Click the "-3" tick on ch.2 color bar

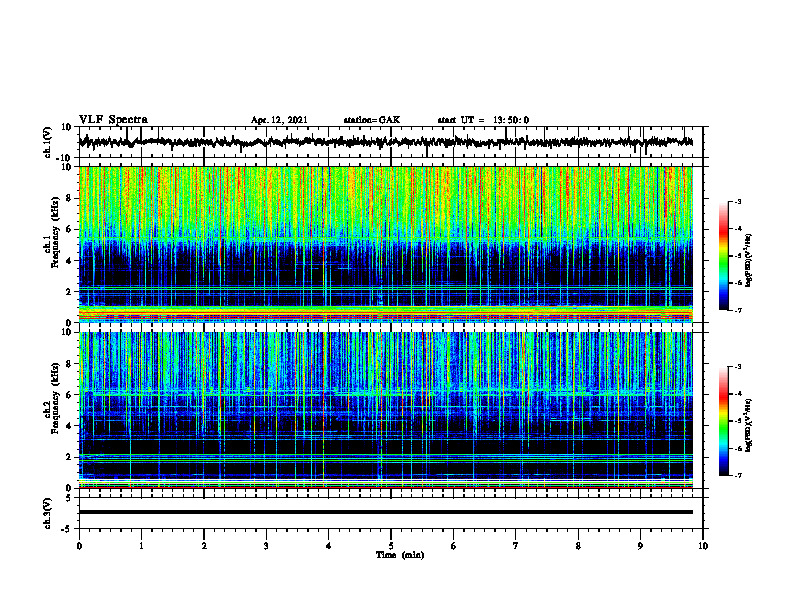click(738, 367)
